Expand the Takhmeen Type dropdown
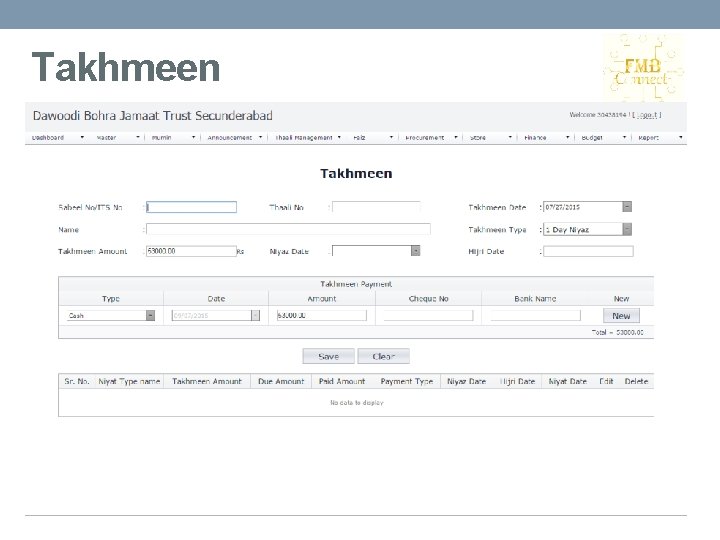 click(x=627, y=229)
